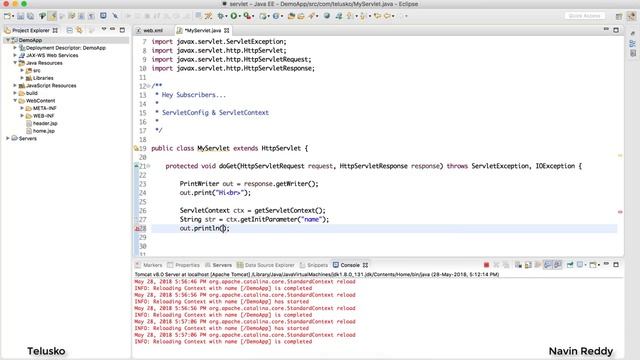
Task: Click the New Server/Globe toolbar icon
Action: [x=327, y=16]
